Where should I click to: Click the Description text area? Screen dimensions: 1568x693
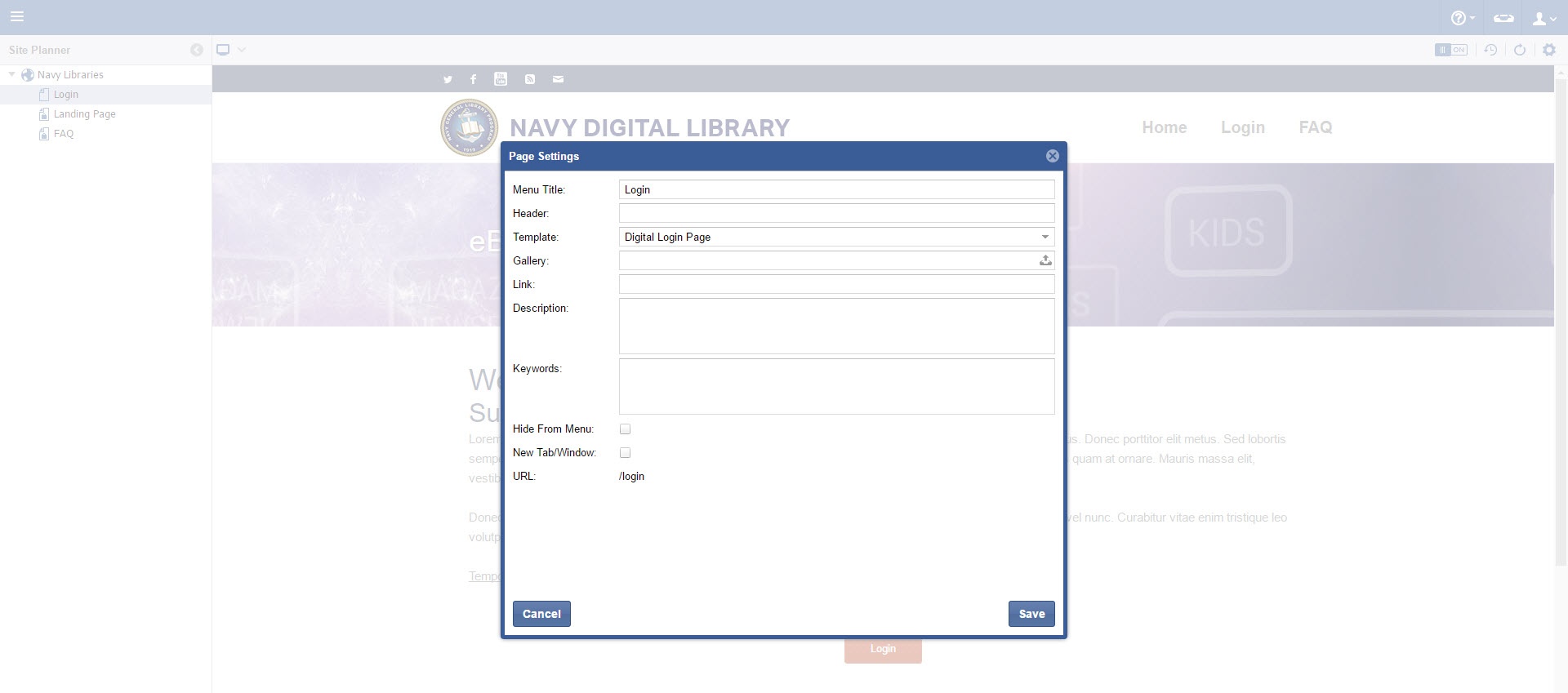pos(836,326)
